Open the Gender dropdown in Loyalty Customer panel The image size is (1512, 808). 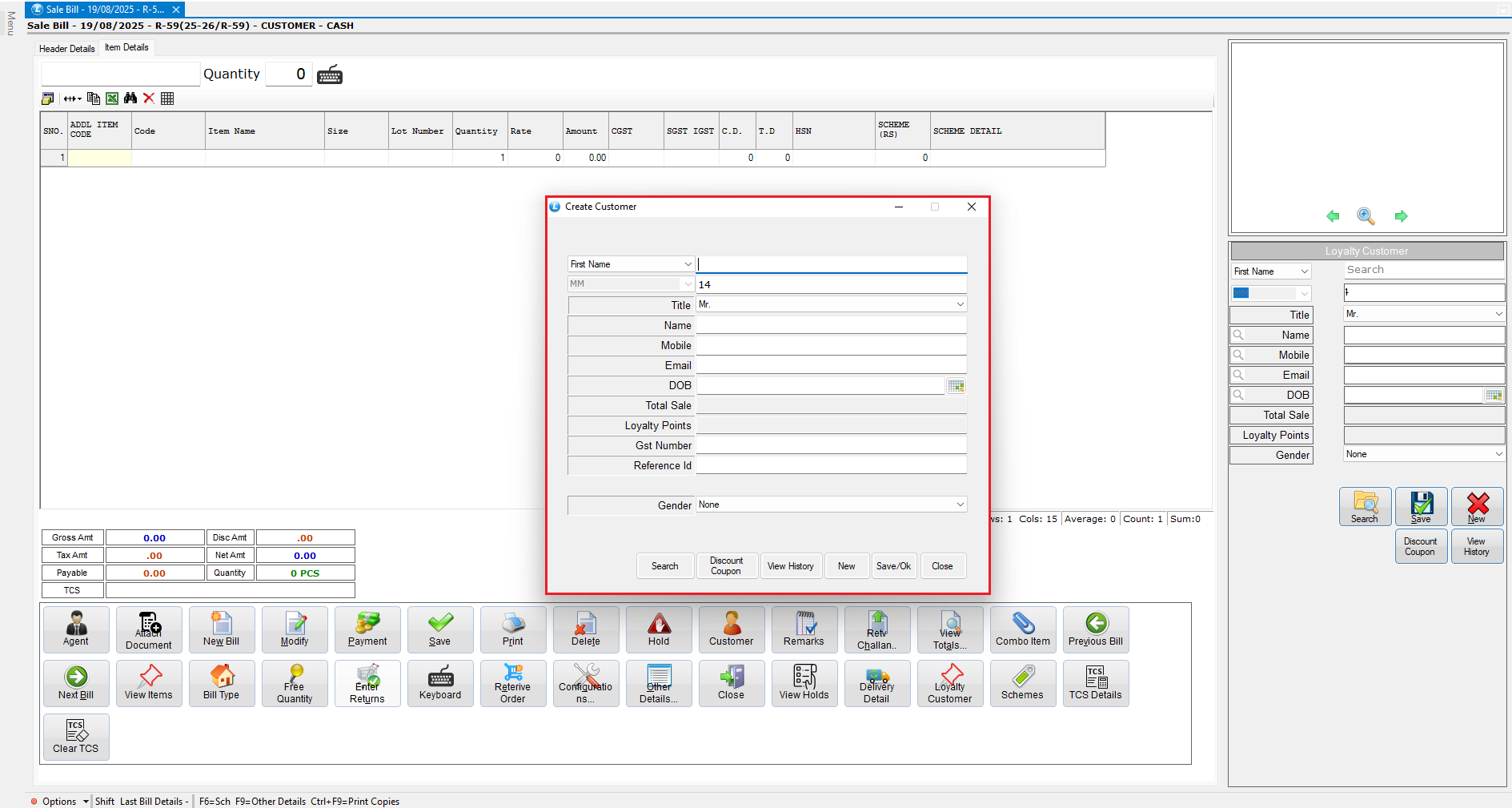(x=1498, y=454)
